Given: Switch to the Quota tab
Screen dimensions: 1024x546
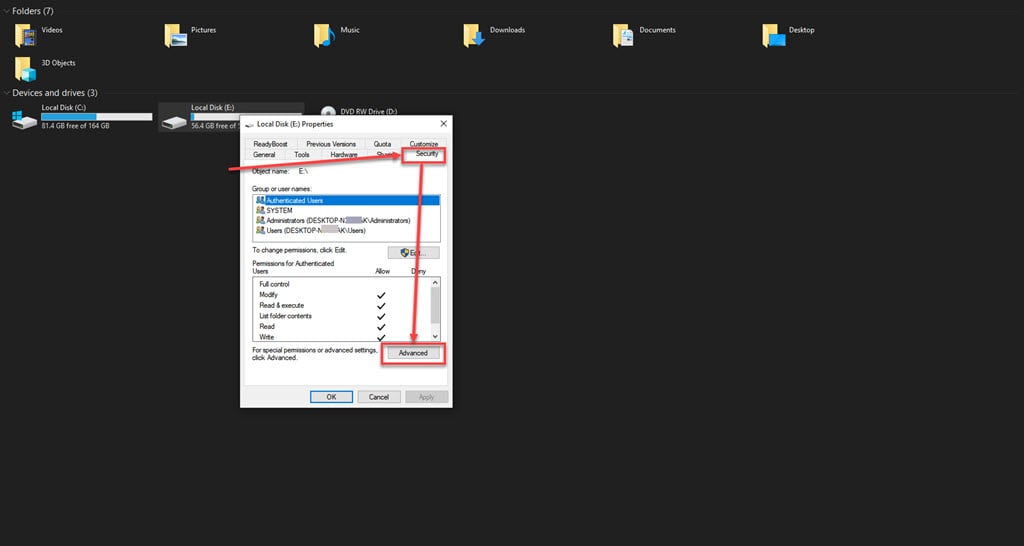Looking at the screenshot, I should pos(383,144).
